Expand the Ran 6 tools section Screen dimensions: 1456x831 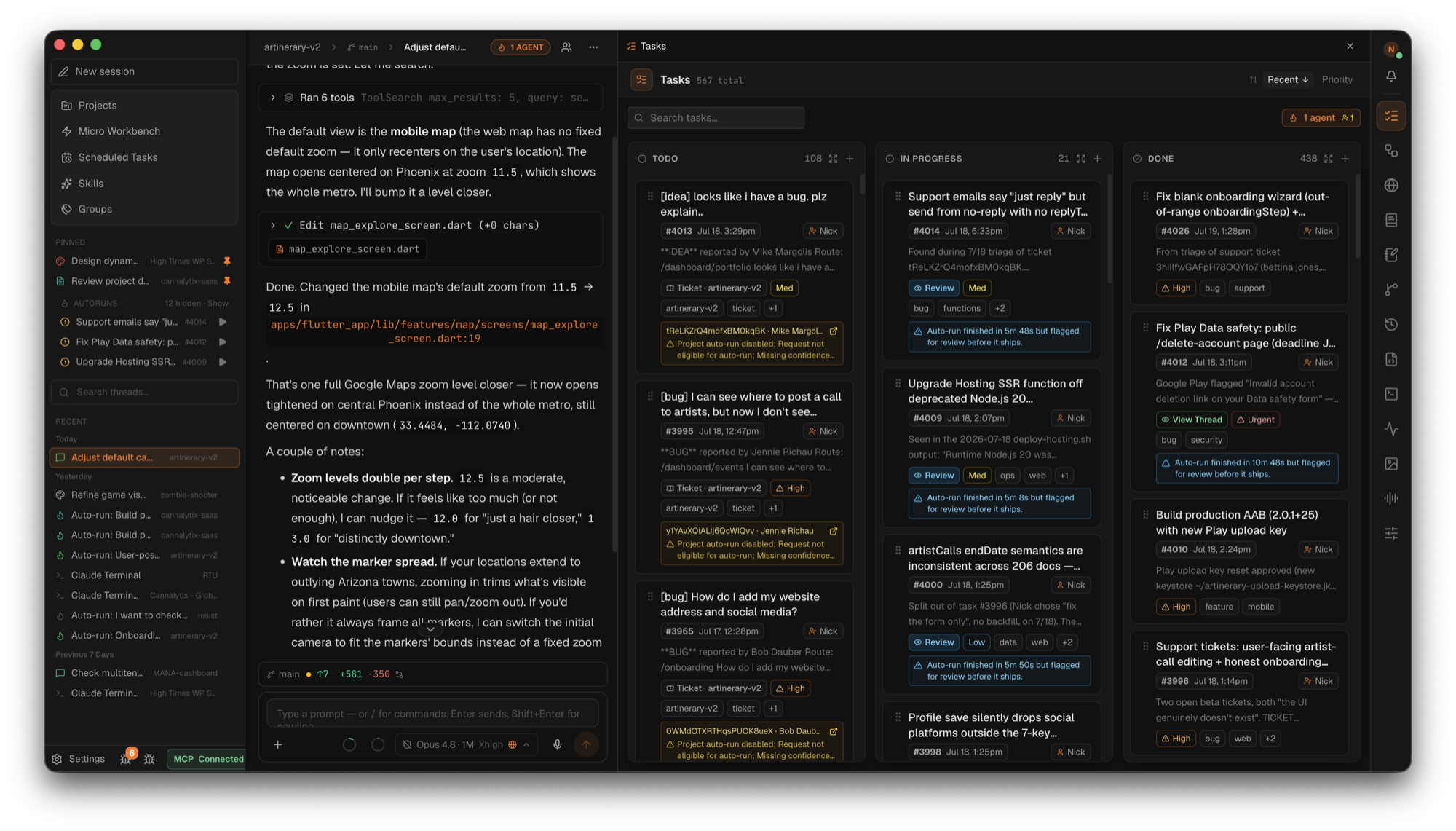coord(430,98)
